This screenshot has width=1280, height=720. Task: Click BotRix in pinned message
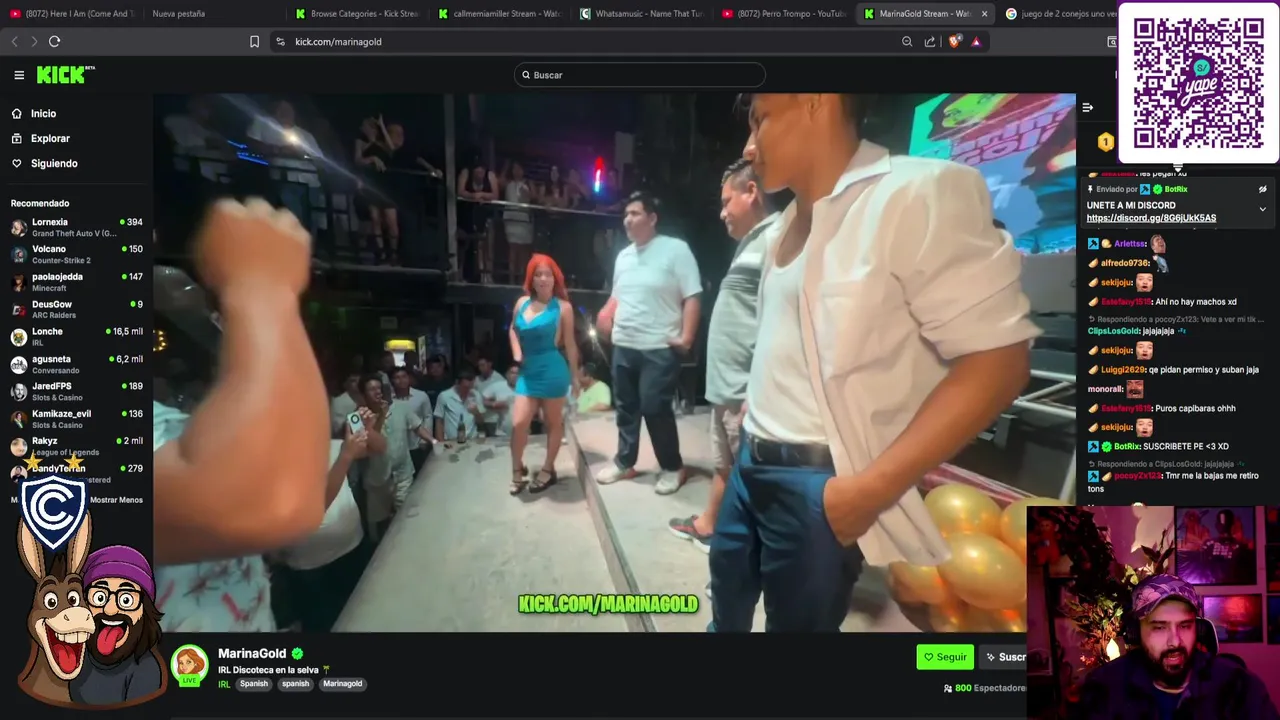tap(1176, 189)
